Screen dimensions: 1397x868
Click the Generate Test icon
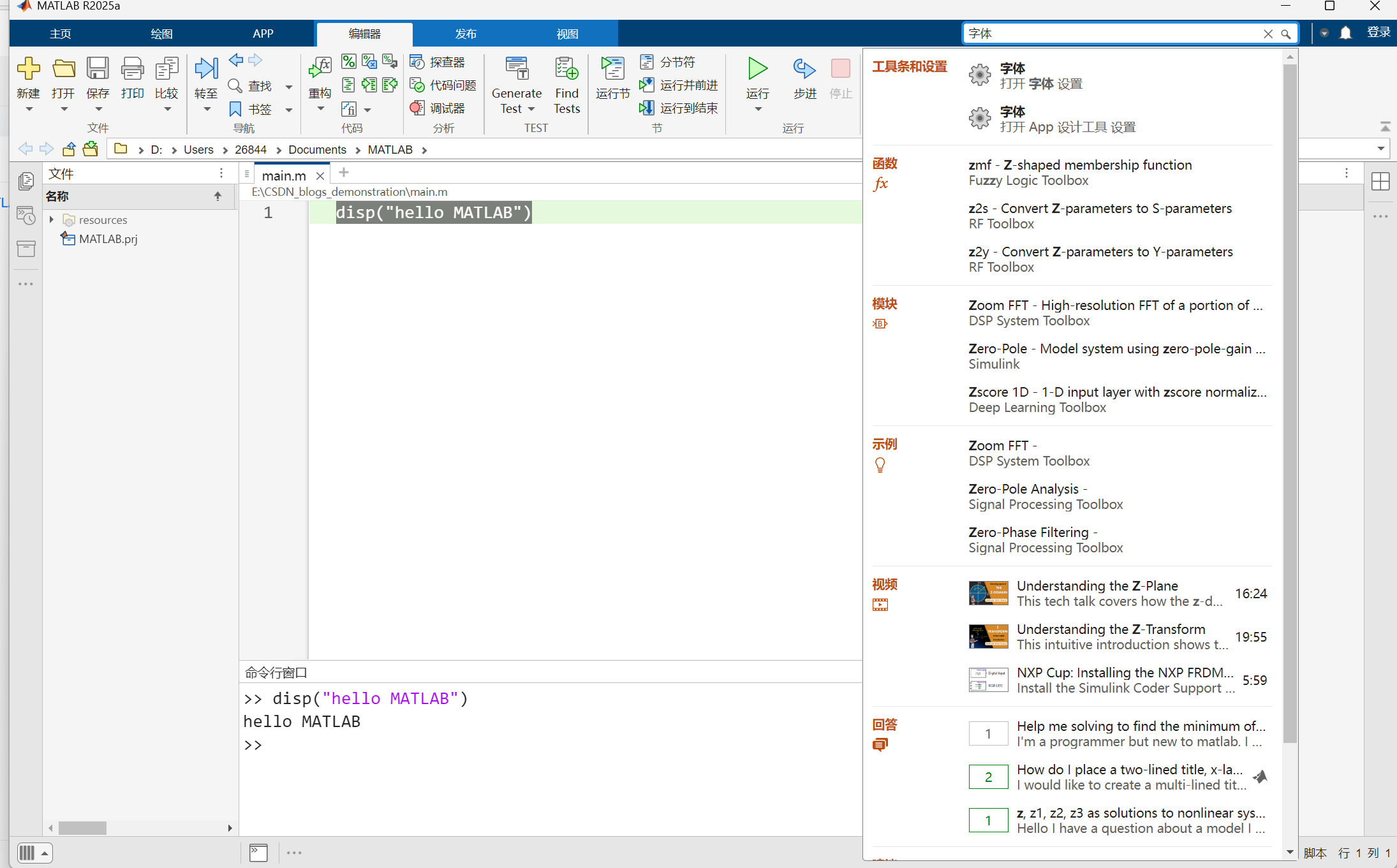[x=516, y=69]
